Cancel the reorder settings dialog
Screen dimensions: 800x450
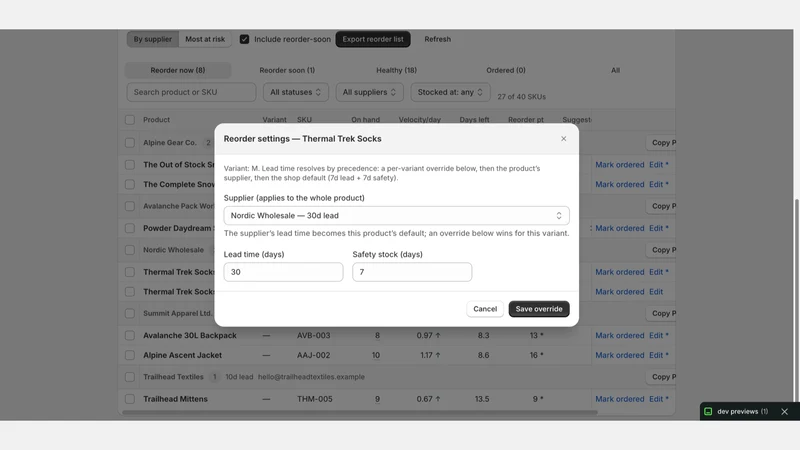click(x=485, y=309)
